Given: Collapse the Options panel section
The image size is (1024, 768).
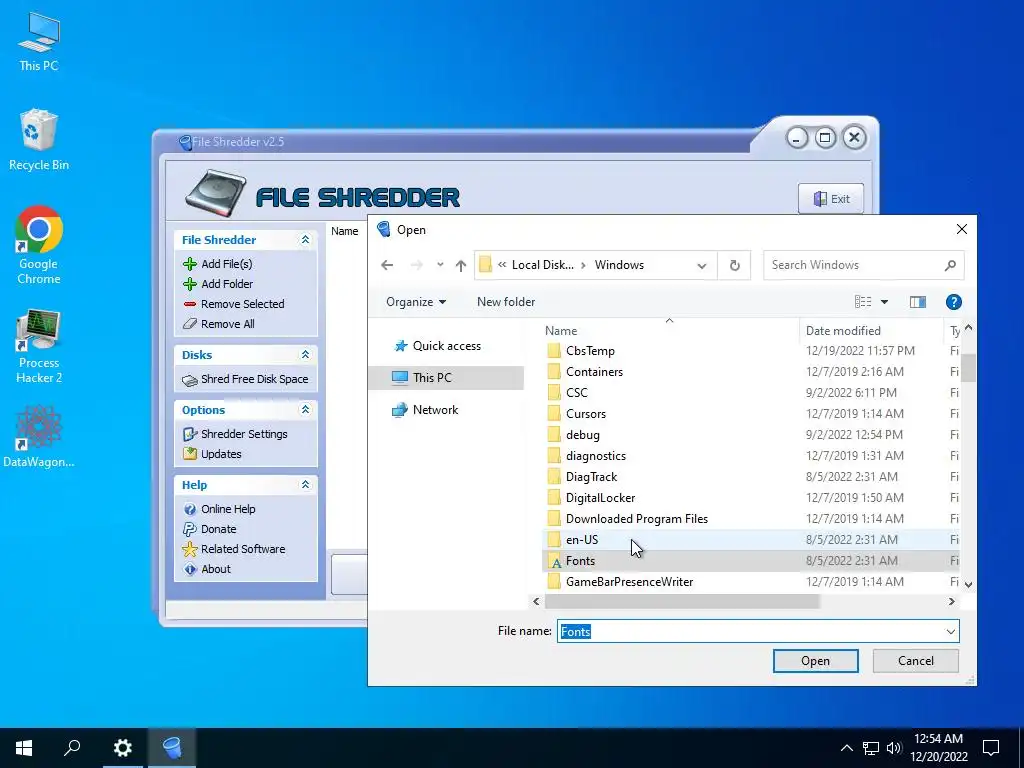Looking at the screenshot, I should pyautogui.click(x=305, y=409).
